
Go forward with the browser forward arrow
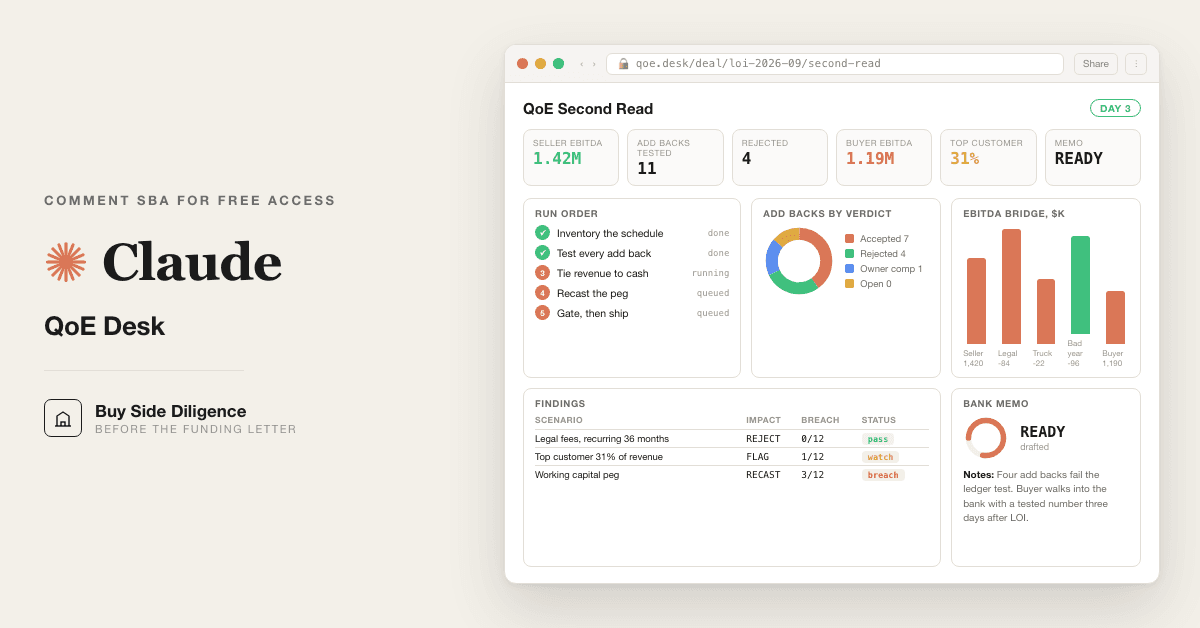point(594,64)
